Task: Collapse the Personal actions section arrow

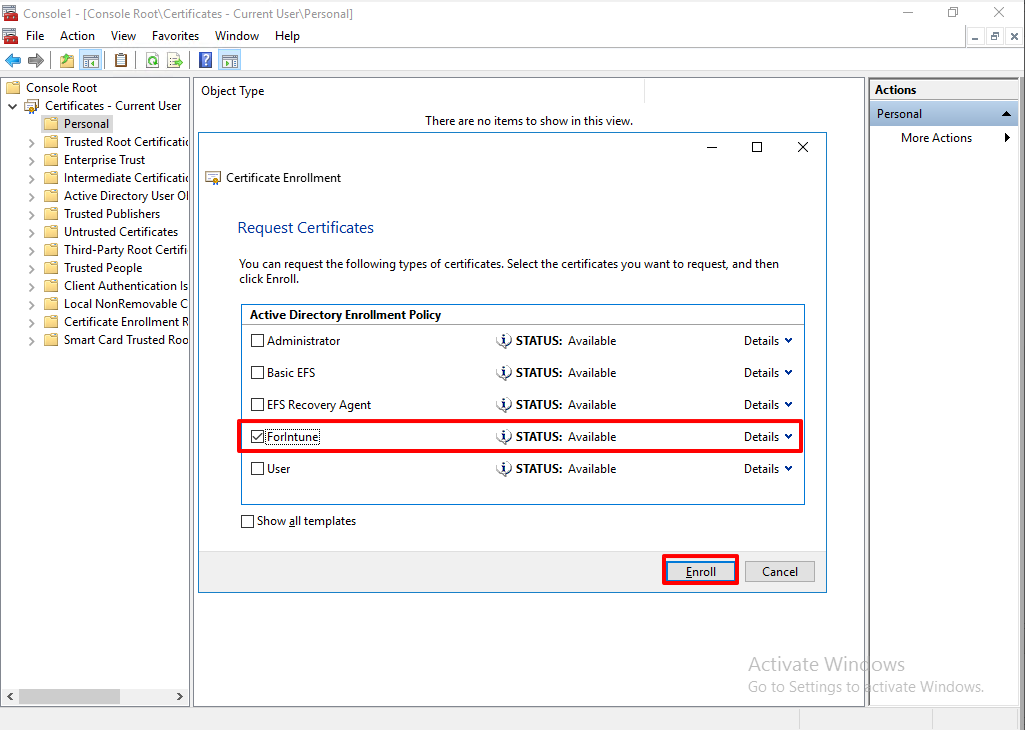Action: 1007,114
